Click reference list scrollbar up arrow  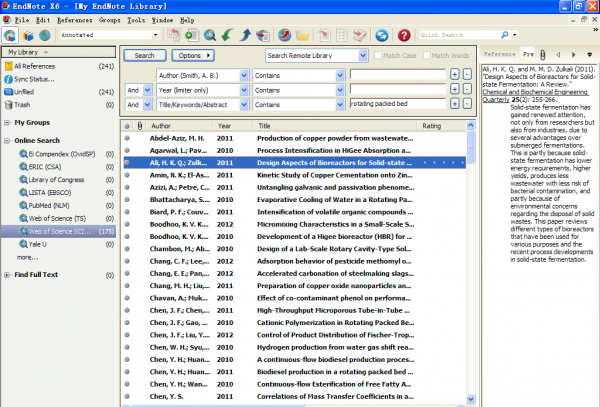pyautogui.click(x=471, y=125)
